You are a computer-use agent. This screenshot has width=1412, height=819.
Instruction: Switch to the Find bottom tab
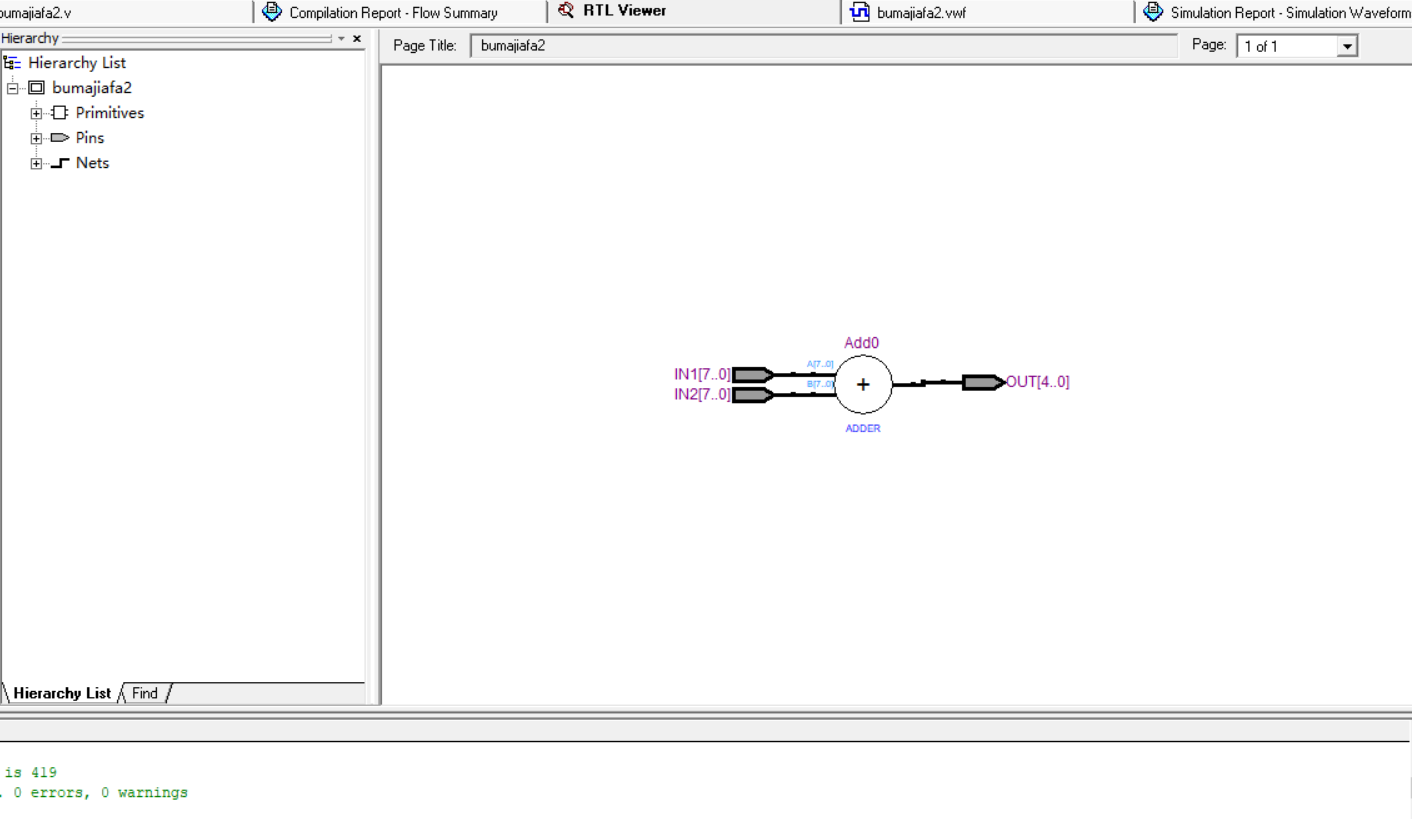click(x=145, y=693)
